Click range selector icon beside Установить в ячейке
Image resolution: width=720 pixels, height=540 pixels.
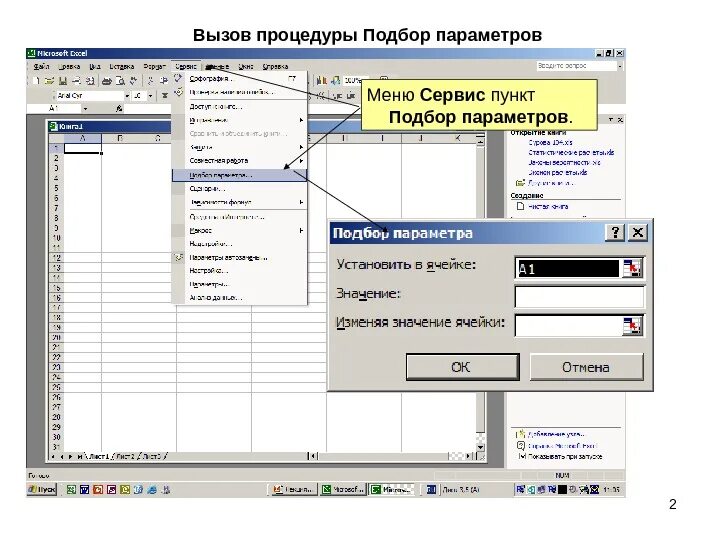(632, 269)
